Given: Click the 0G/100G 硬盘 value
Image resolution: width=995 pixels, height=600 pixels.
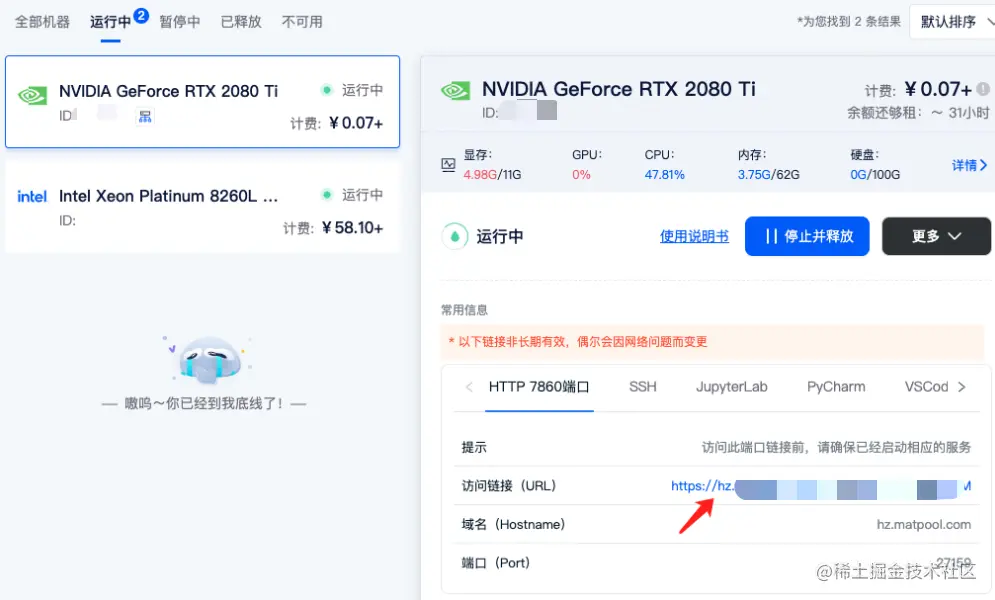Looking at the screenshot, I should 875,174.
